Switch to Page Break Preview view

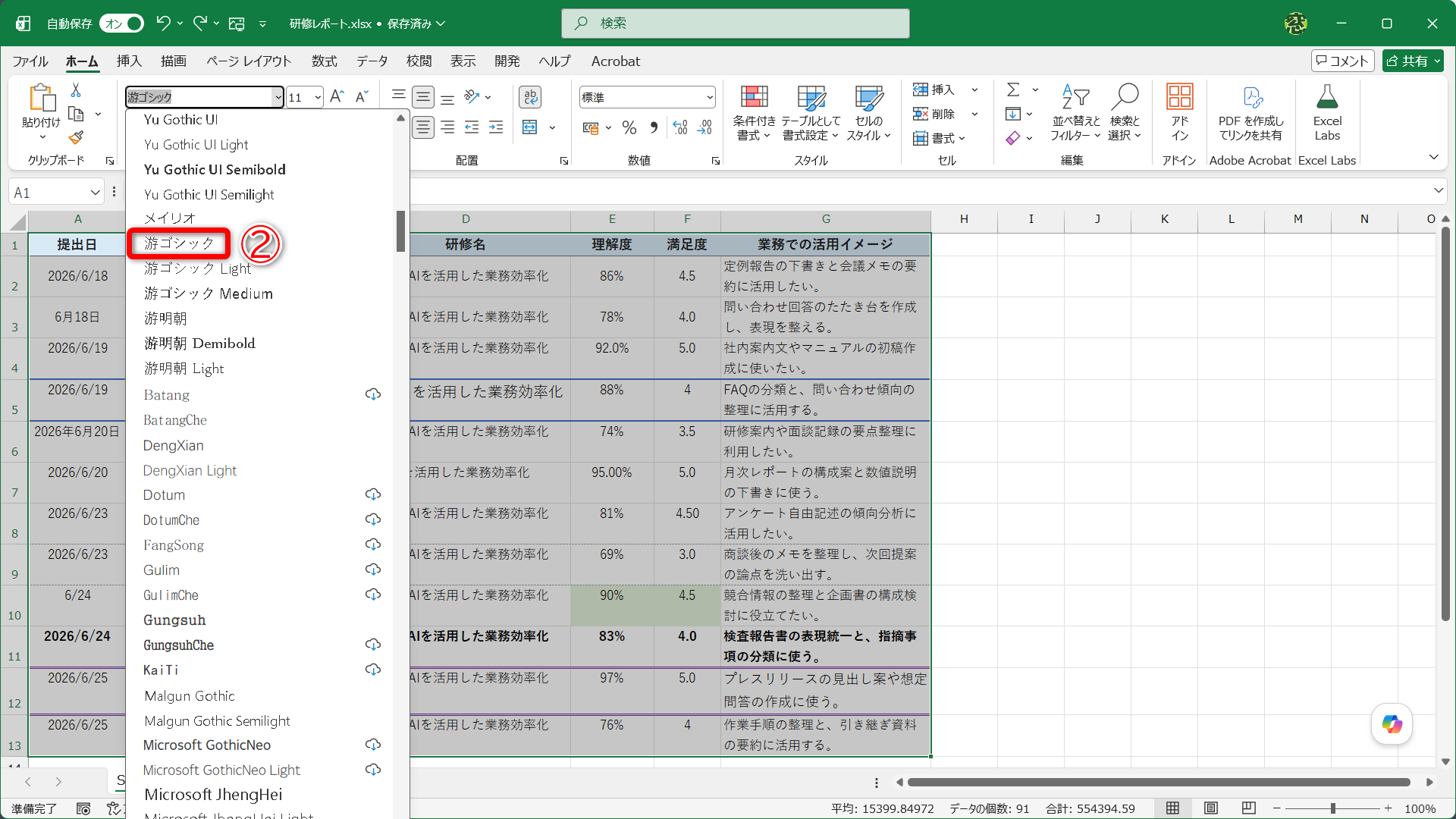tap(1249, 808)
